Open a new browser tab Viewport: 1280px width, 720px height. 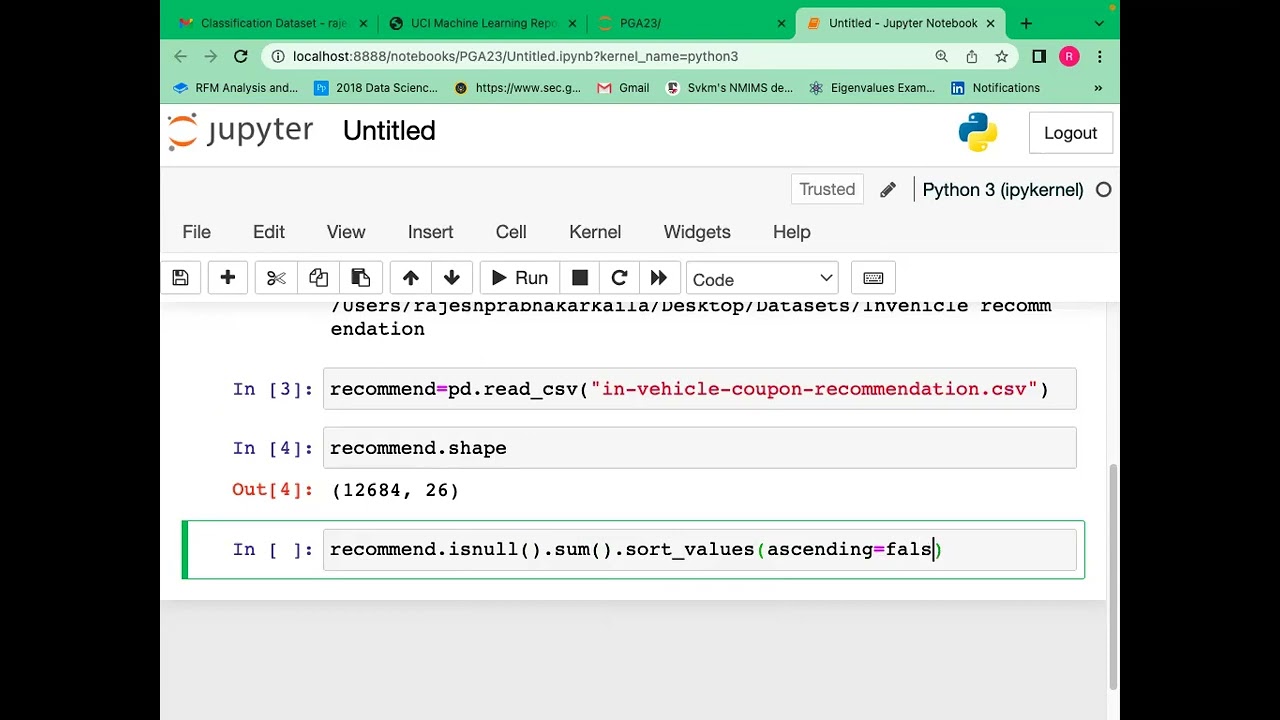click(1026, 23)
